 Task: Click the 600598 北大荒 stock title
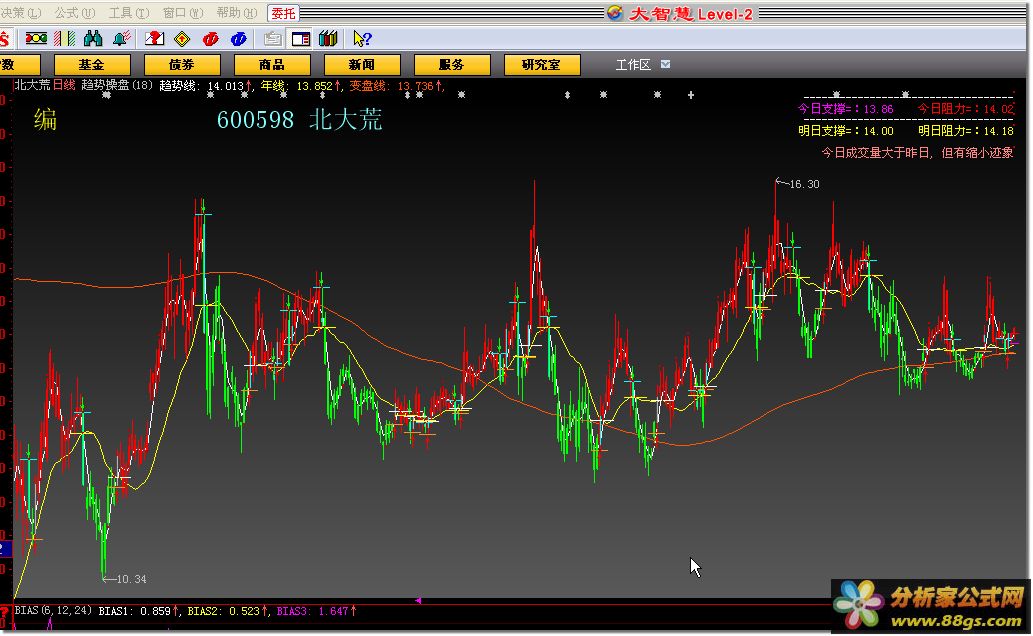pos(300,119)
